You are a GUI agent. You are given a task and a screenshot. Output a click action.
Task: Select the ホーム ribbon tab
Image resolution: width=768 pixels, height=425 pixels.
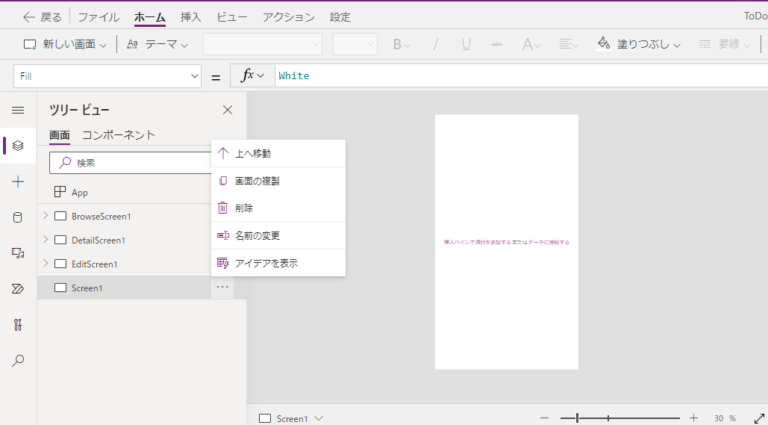coord(149,17)
